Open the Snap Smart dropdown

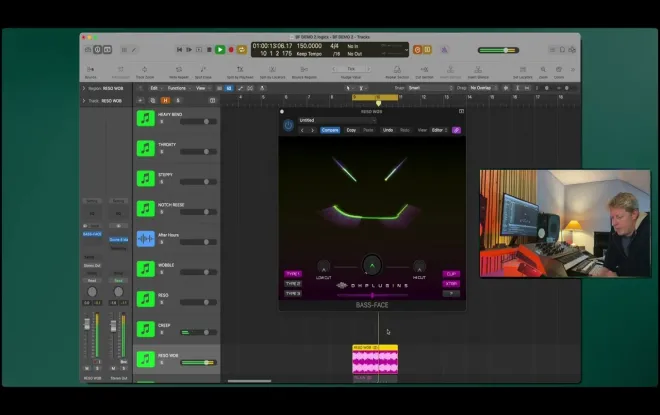click(x=430, y=88)
